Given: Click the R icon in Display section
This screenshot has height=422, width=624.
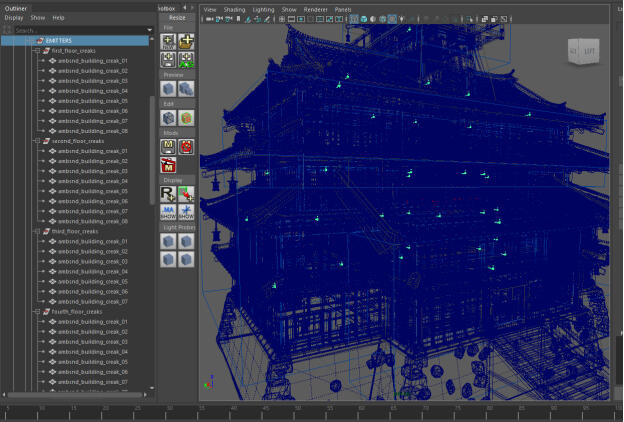Looking at the screenshot, I should pyautogui.click(x=168, y=193).
